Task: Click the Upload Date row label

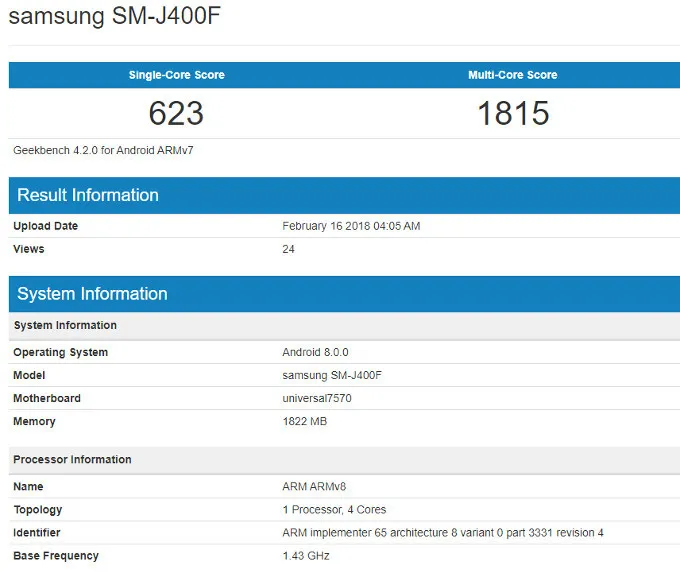Action: [x=46, y=226]
